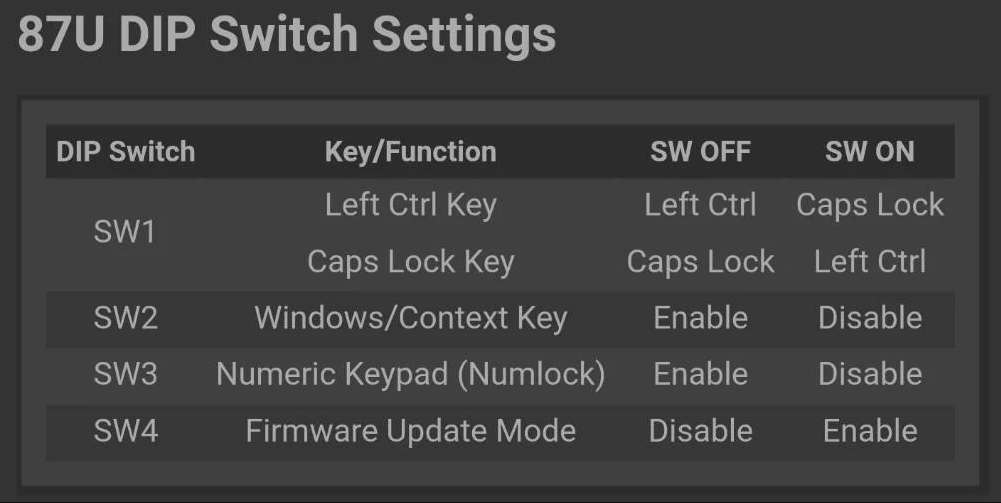Viewport: 1001px width, 503px height.
Task: Click Enable in the SW3 row
Action: click(x=700, y=374)
